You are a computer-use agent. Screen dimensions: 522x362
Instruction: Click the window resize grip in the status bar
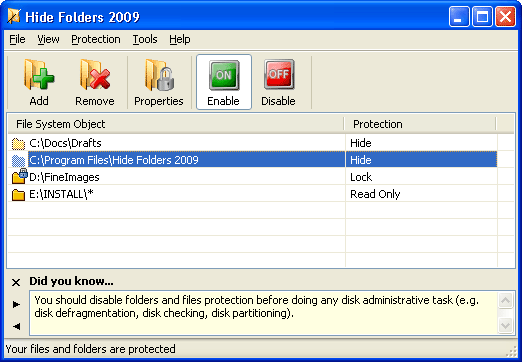511,351
